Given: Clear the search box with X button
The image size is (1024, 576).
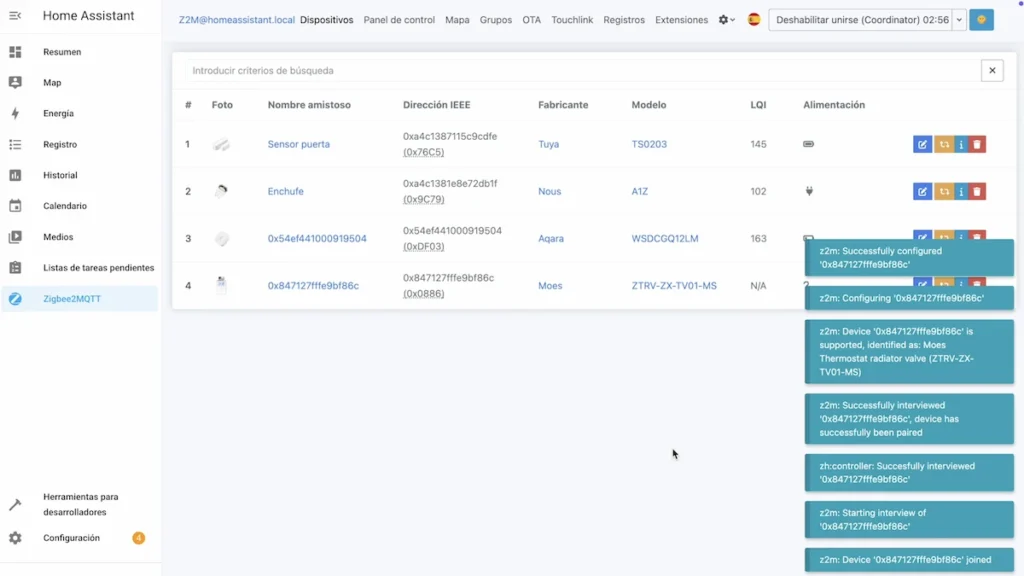Looking at the screenshot, I should [x=992, y=71].
